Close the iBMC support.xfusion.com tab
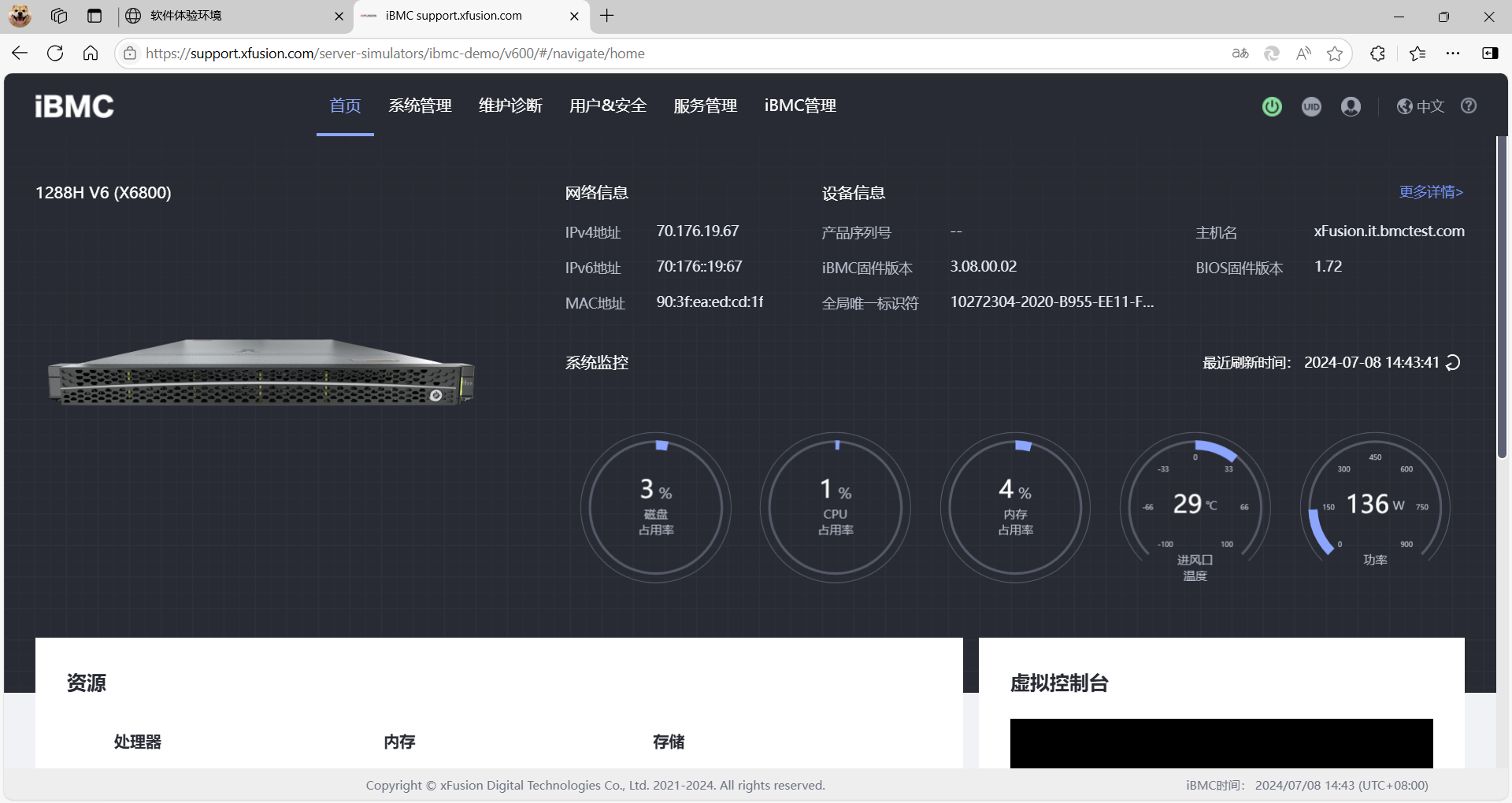 574,16
